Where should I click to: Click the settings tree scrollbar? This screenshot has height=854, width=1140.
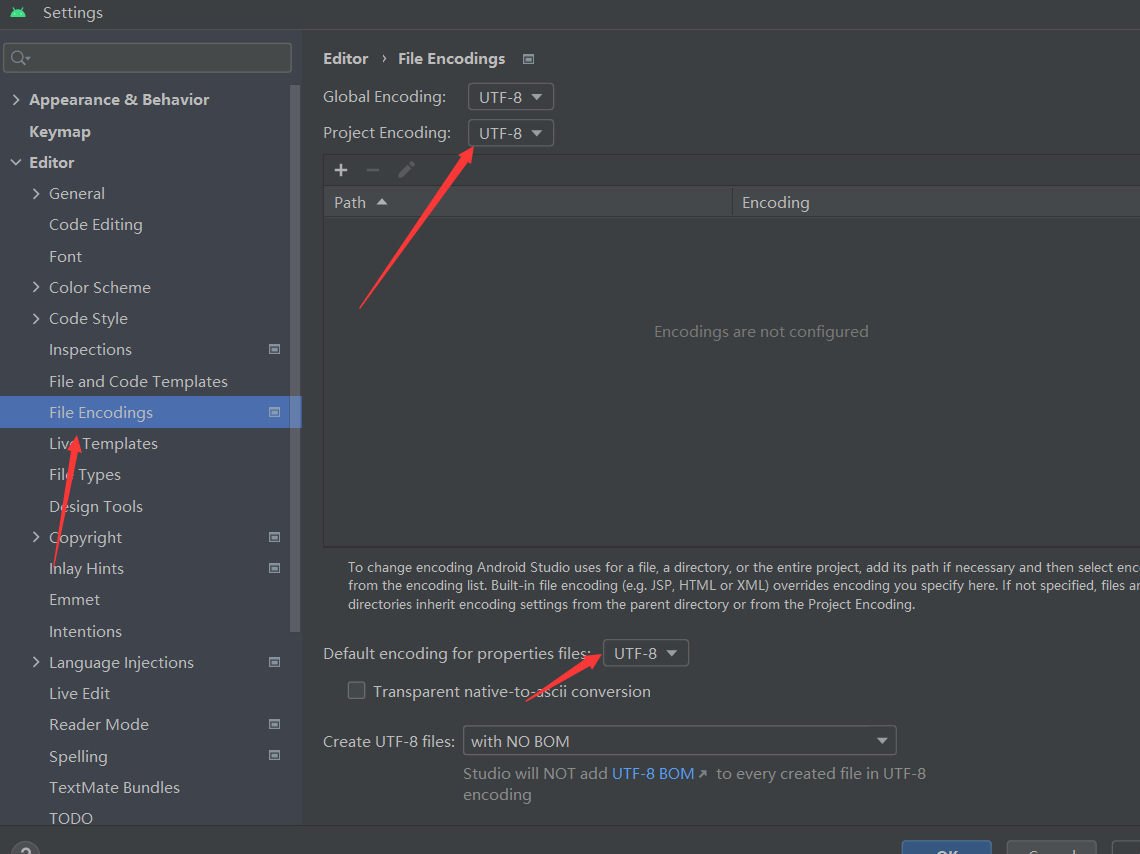pos(295,358)
